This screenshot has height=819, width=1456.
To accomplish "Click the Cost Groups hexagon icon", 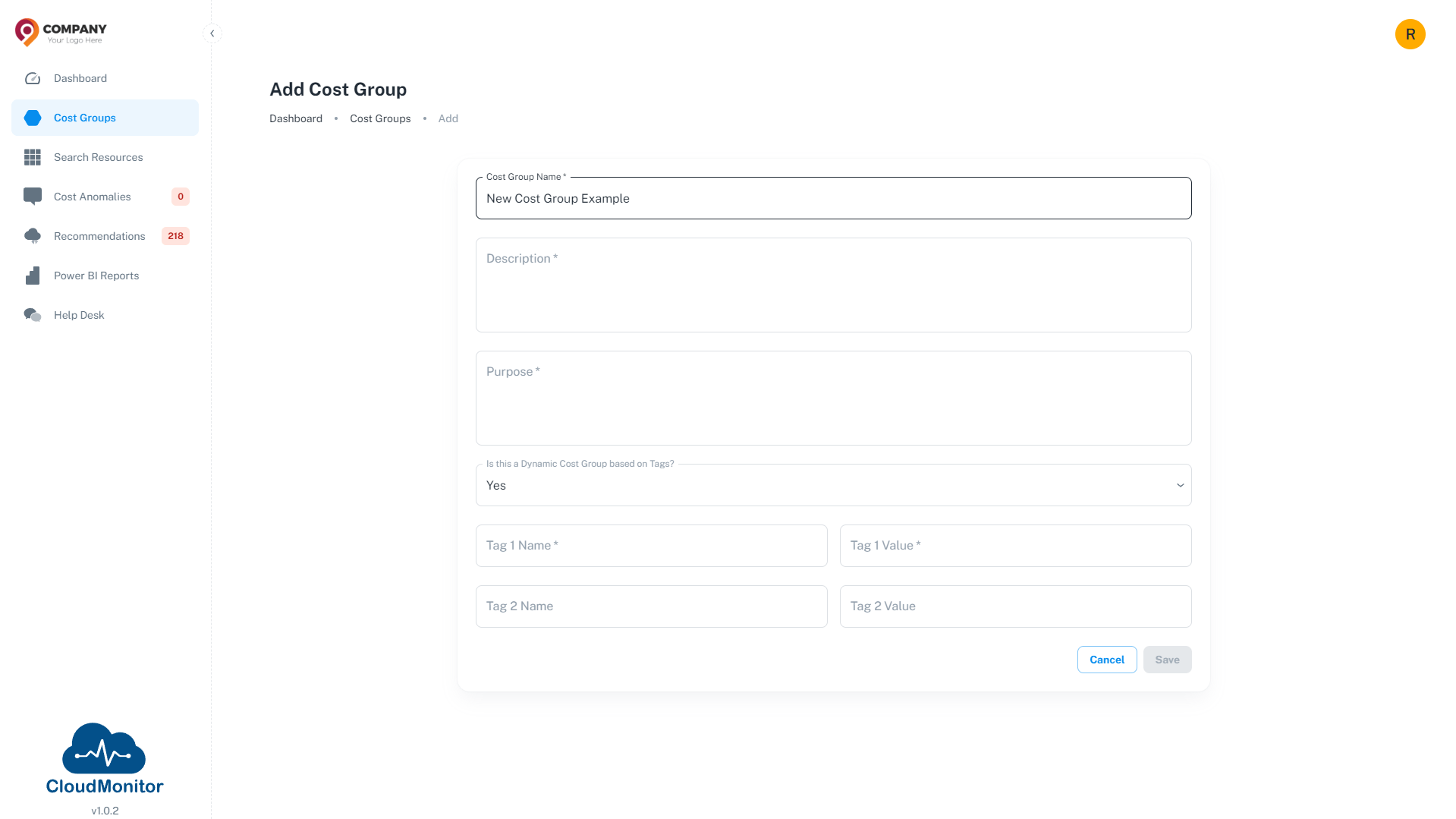I will tap(33, 118).
